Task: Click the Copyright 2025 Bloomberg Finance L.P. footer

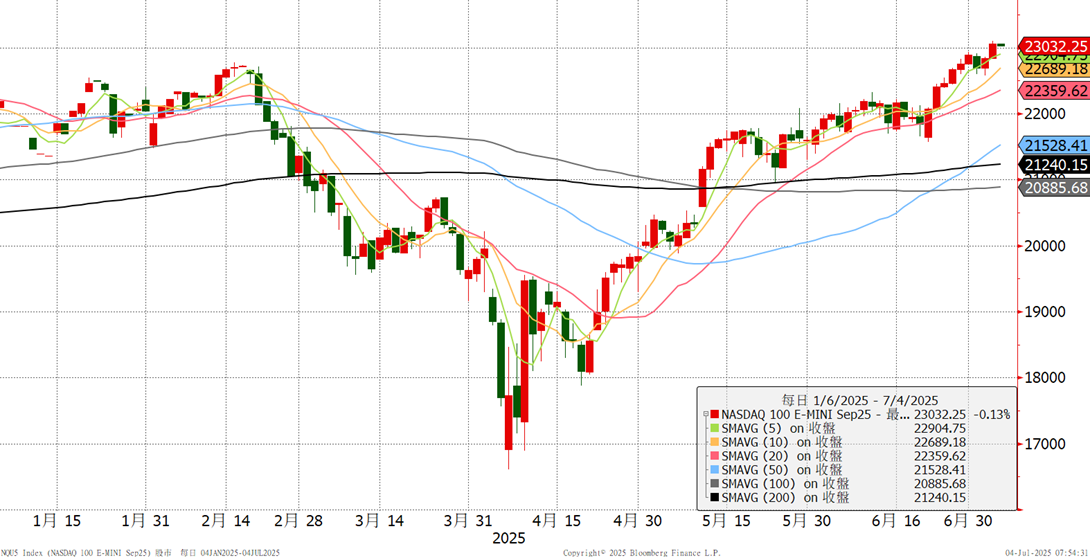Action: tap(642, 552)
